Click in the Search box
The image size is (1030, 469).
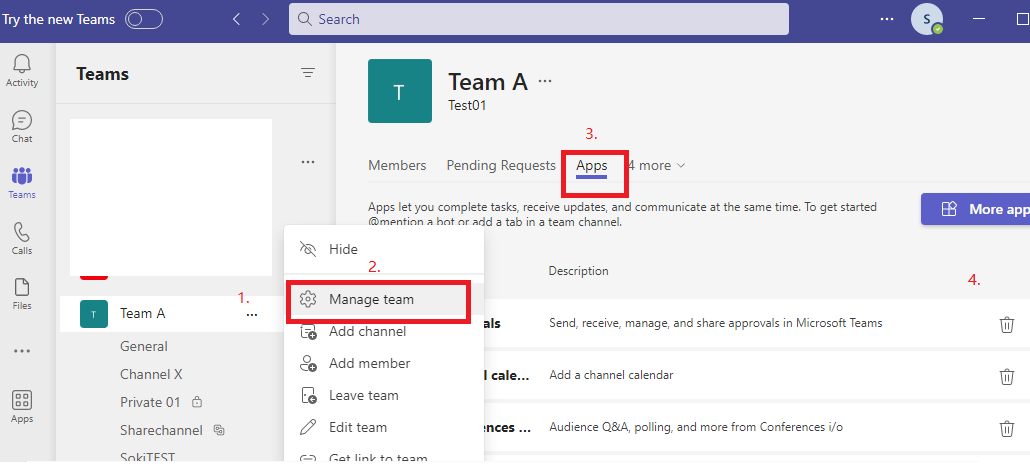tap(539, 19)
